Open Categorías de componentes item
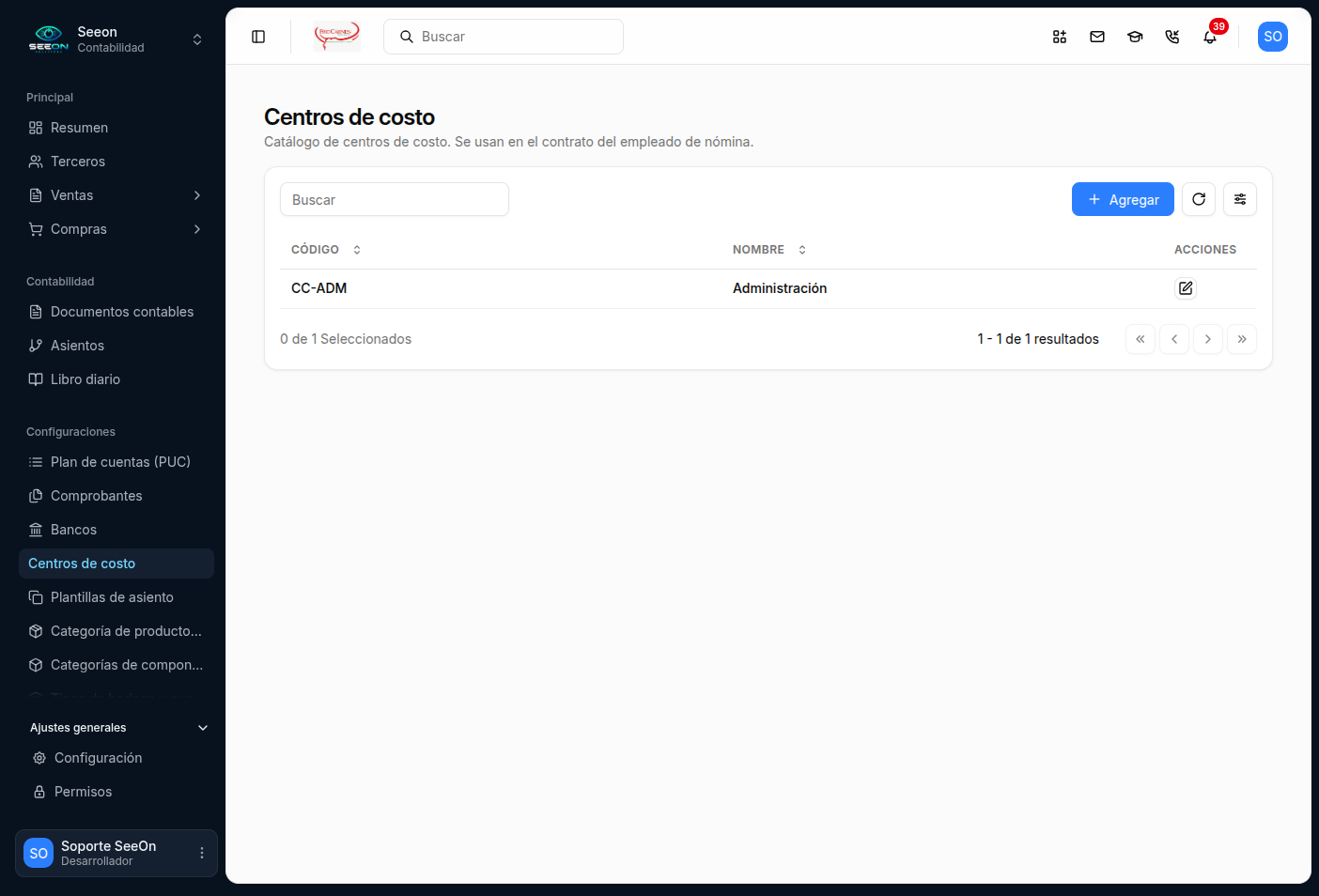 [116, 665]
